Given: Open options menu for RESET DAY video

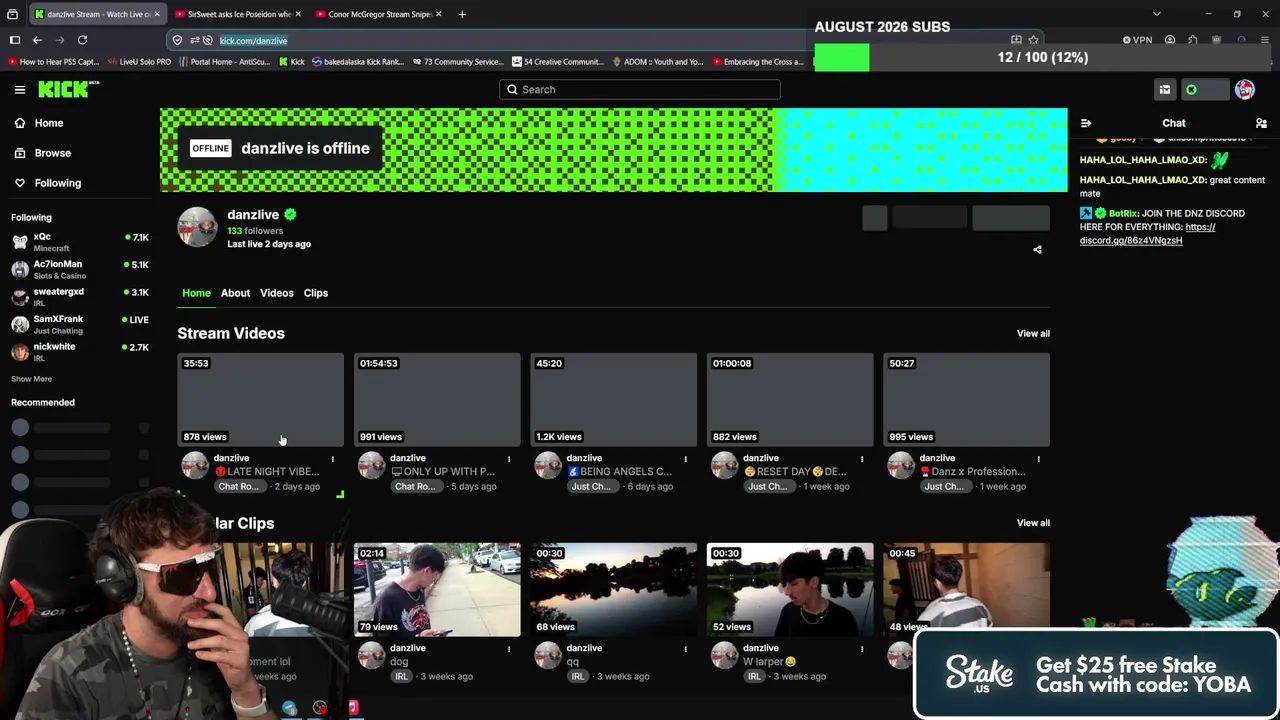Looking at the screenshot, I should 862,459.
